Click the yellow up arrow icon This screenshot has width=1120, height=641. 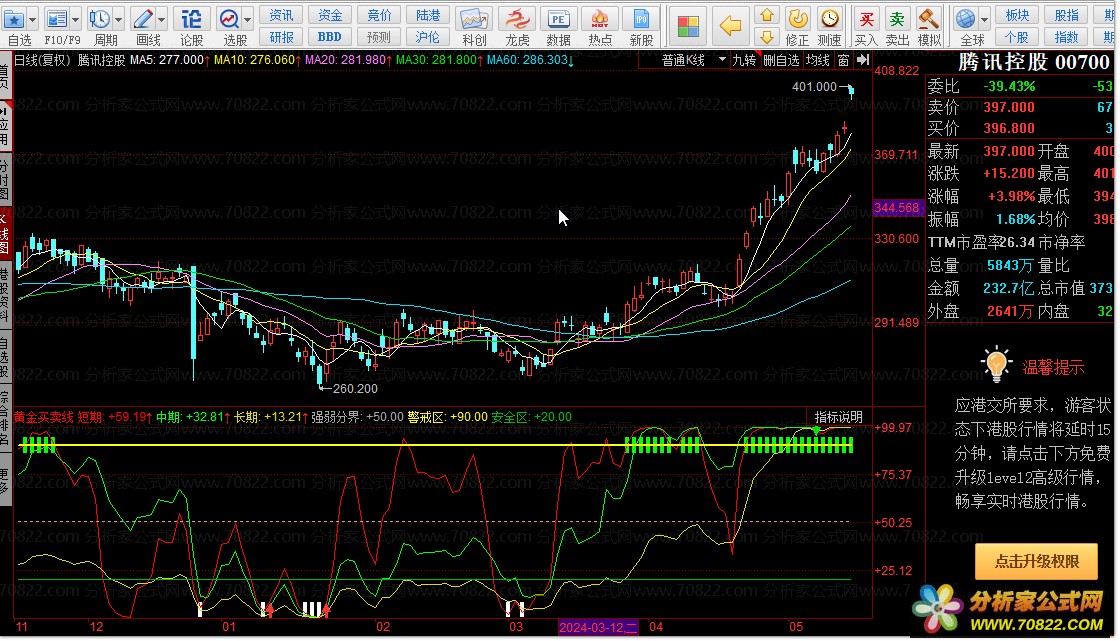766,15
